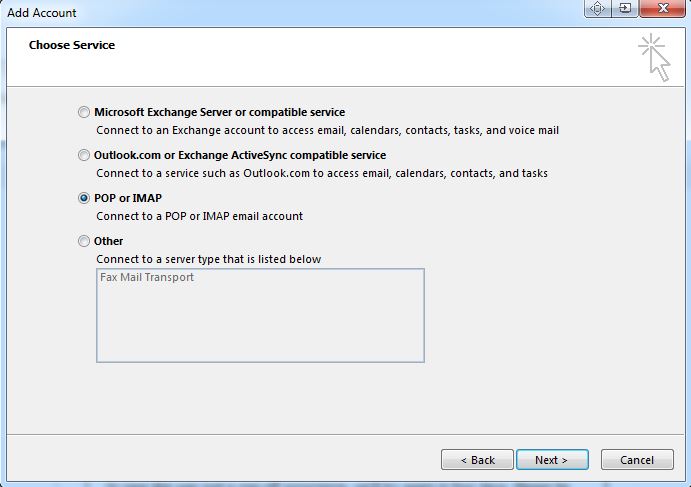
Task: Click the Choose Service heading
Action: [x=72, y=45]
